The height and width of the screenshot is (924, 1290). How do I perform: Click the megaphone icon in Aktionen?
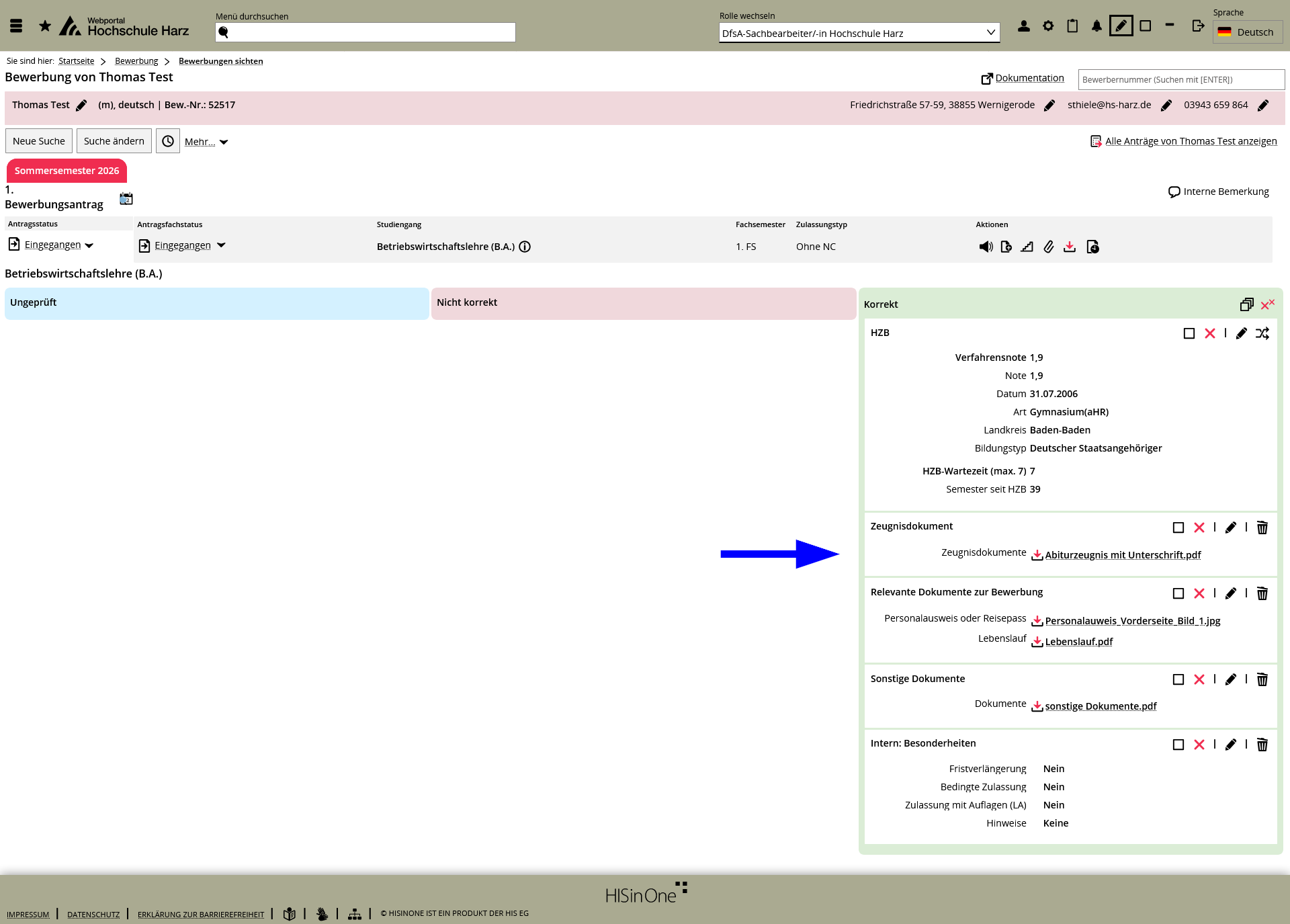point(986,247)
